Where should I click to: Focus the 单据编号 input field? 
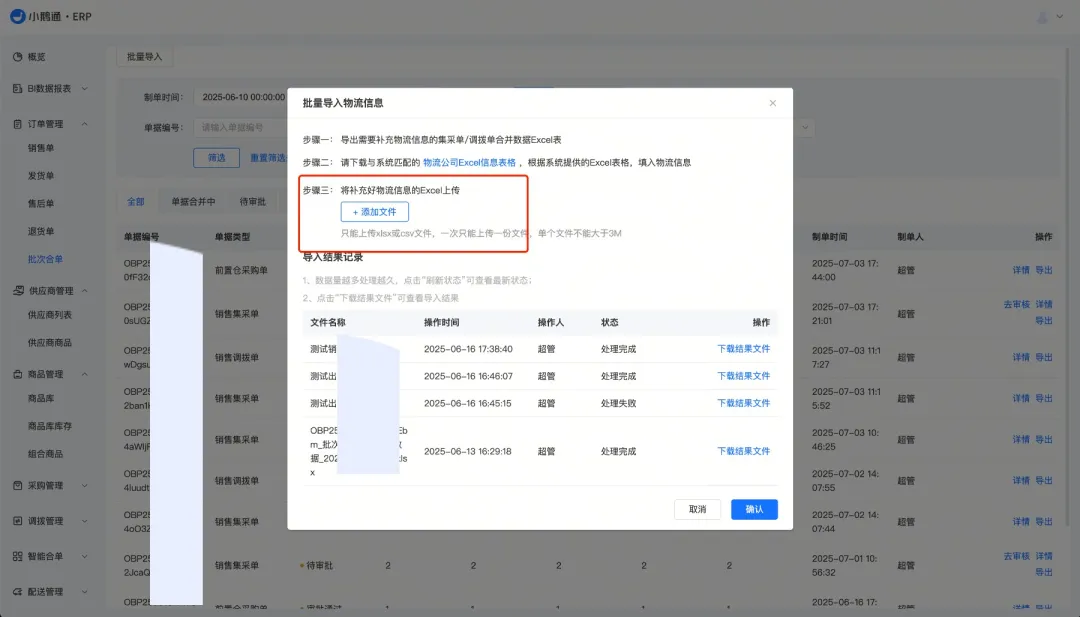coord(241,127)
